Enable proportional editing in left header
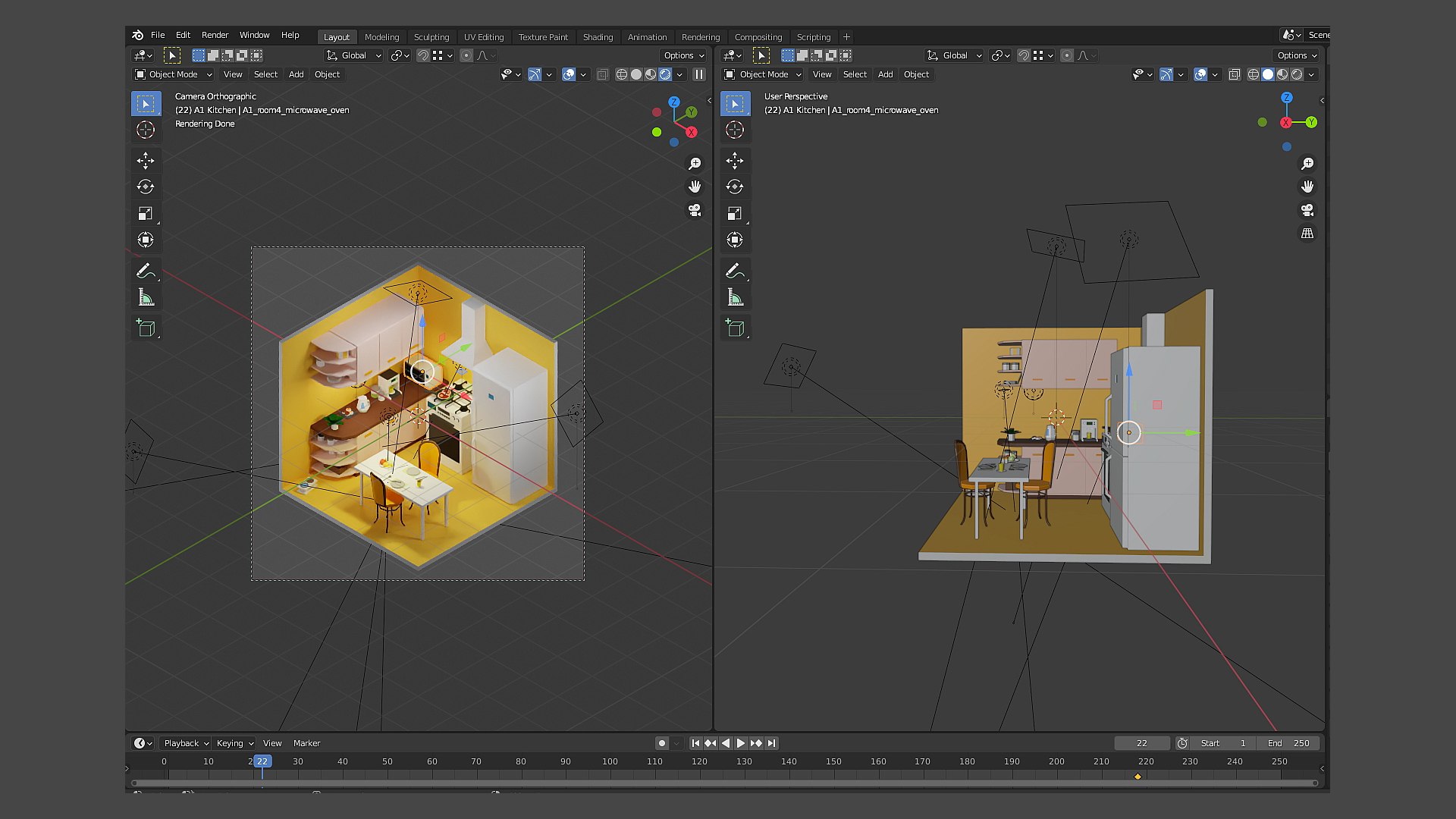This screenshot has width=1456, height=819. point(466,55)
